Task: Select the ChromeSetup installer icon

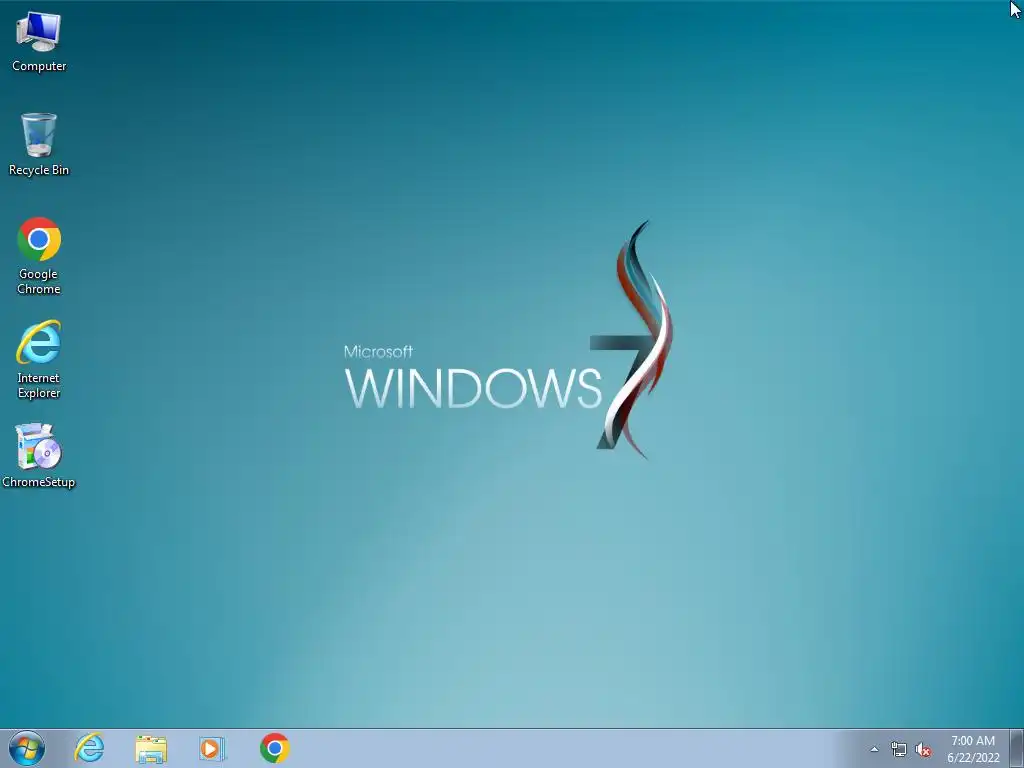Action: pyautogui.click(x=39, y=455)
